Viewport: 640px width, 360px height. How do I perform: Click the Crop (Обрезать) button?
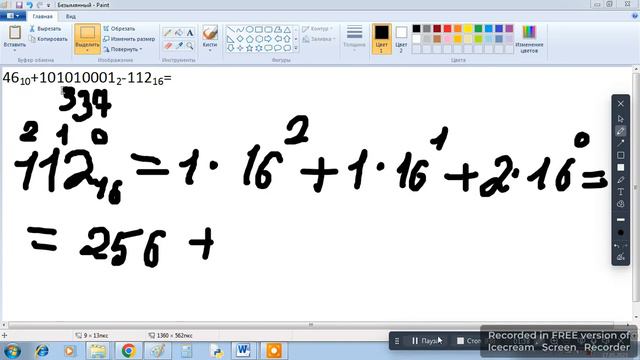(x=119, y=29)
